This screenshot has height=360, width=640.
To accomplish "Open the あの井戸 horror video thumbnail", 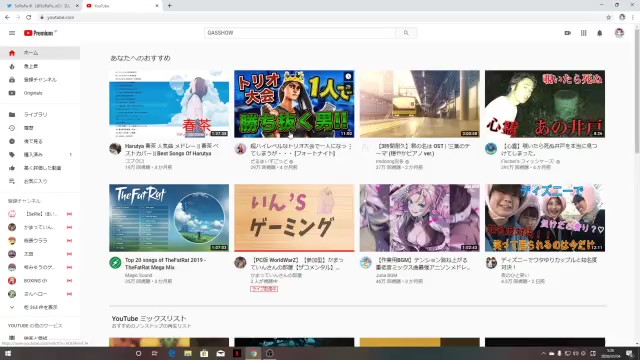I will point(545,104).
